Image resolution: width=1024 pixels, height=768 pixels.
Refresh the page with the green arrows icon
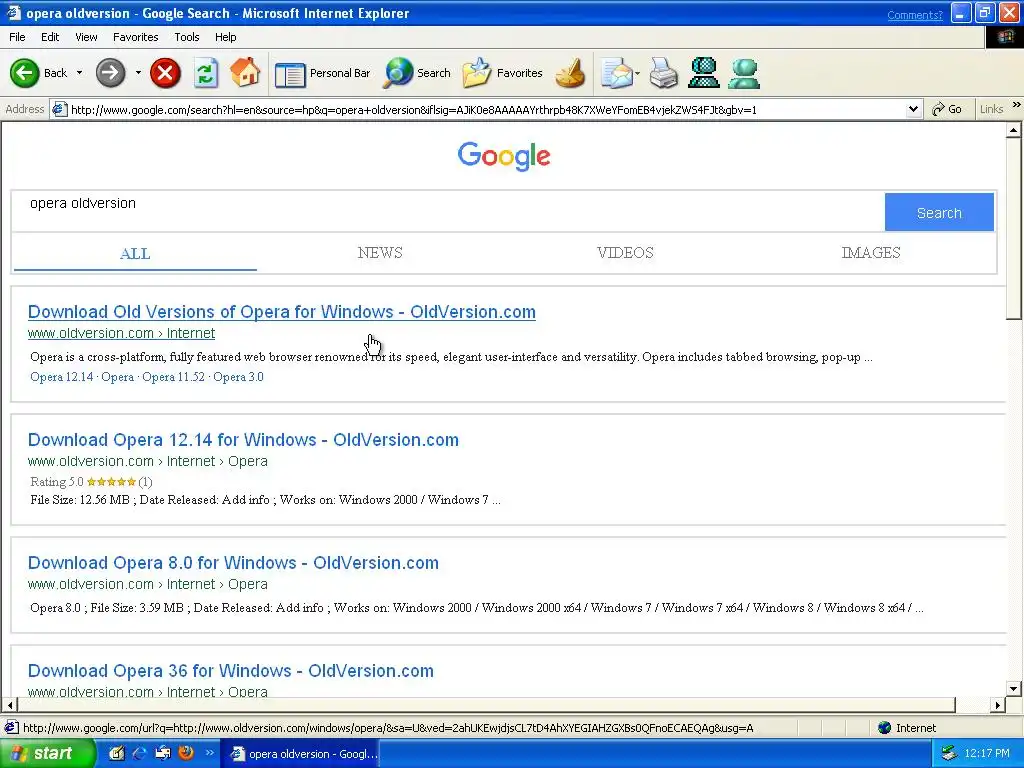pos(206,73)
